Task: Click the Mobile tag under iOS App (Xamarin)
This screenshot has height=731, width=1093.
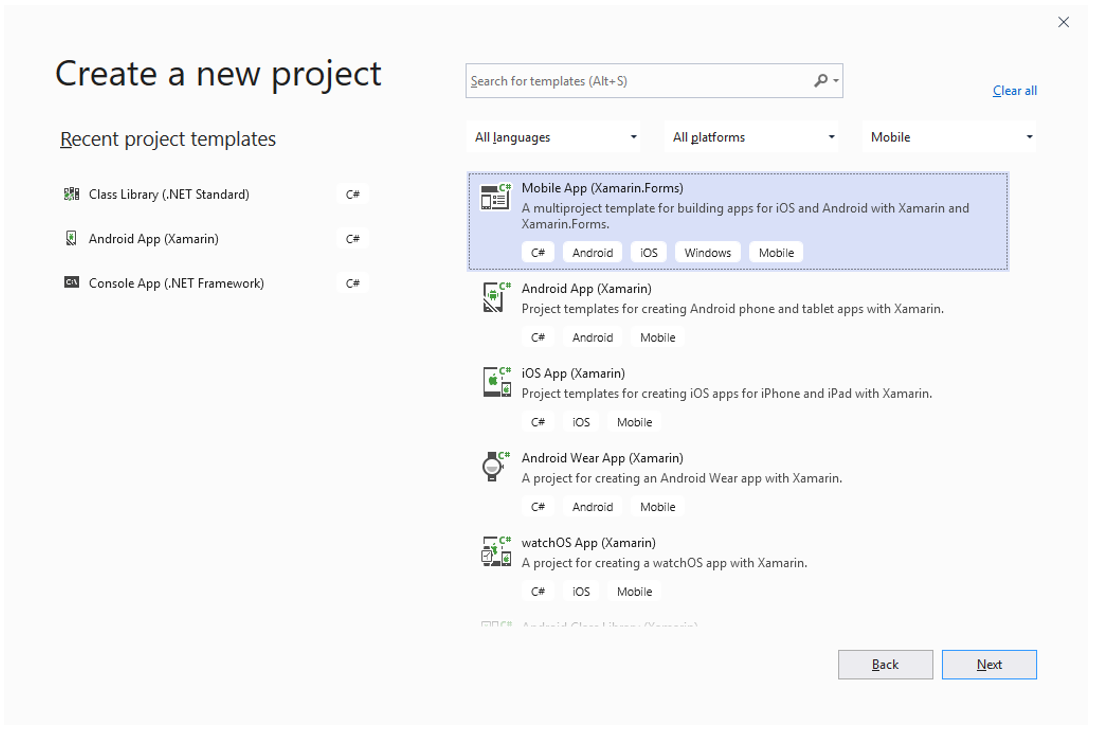Action: tap(634, 422)
